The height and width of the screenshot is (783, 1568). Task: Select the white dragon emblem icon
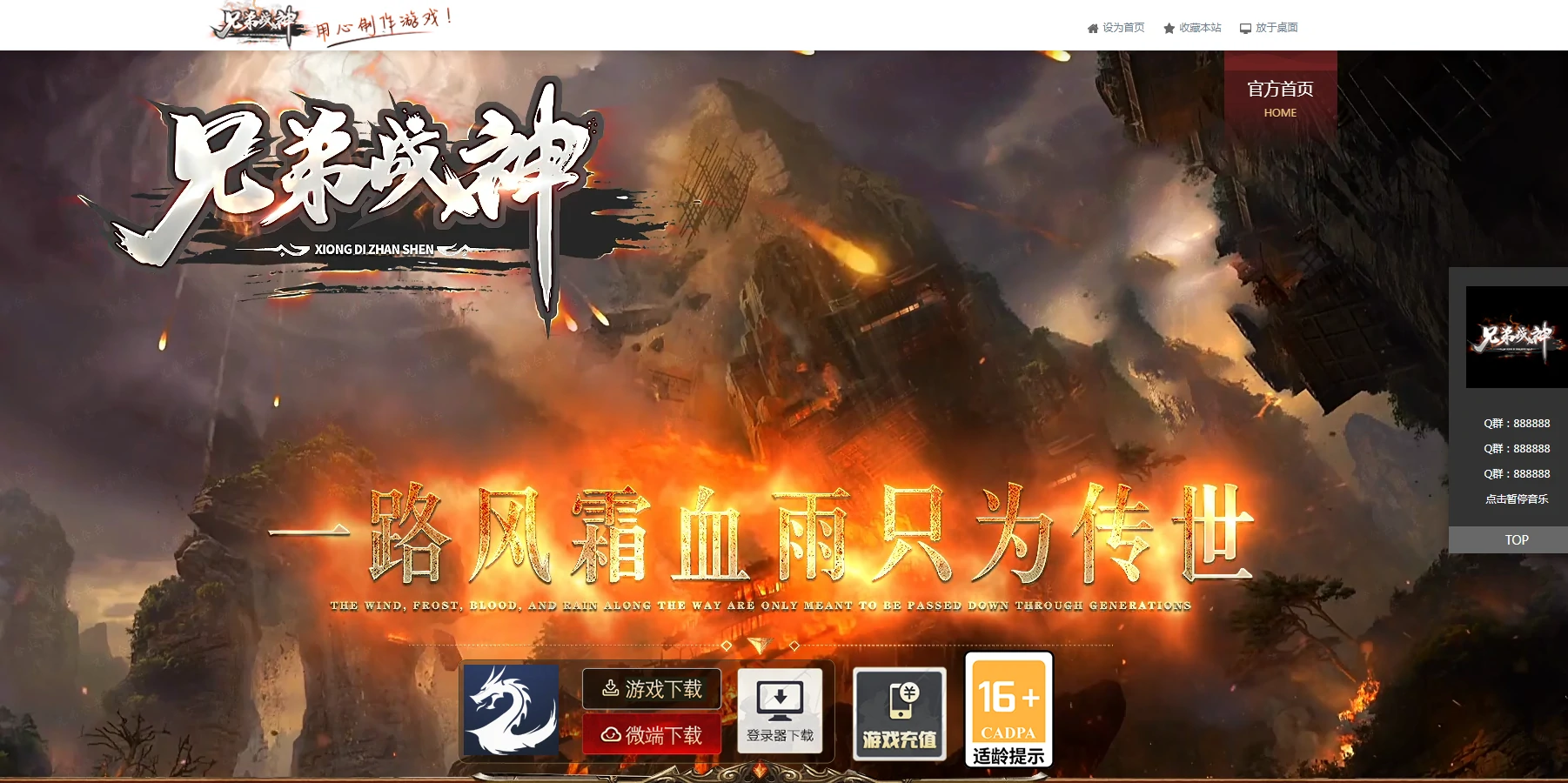509,711
